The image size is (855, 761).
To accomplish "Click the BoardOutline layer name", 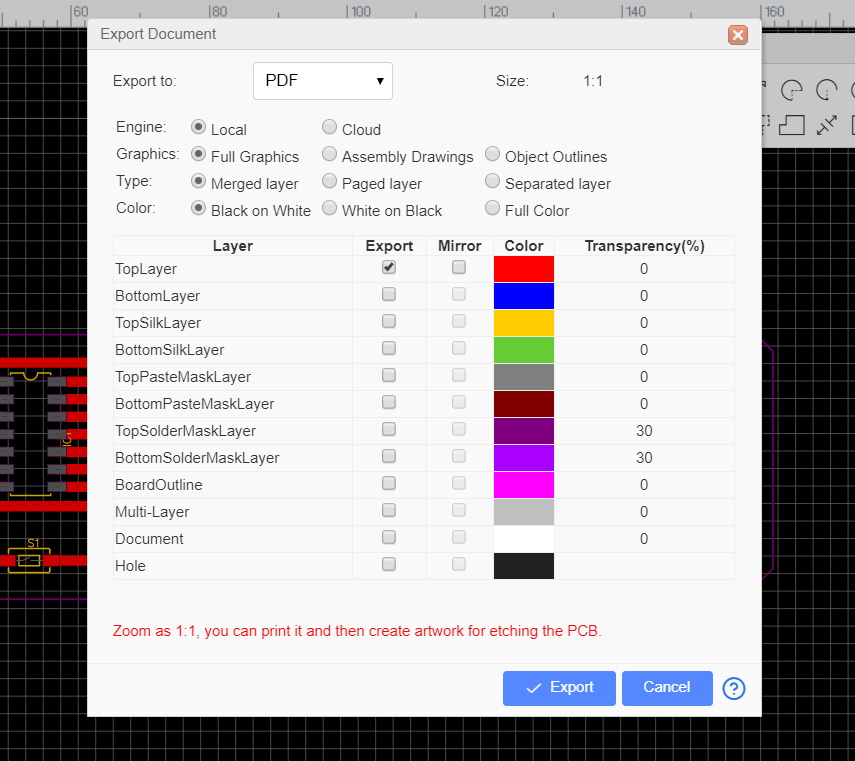I will 159,485.
